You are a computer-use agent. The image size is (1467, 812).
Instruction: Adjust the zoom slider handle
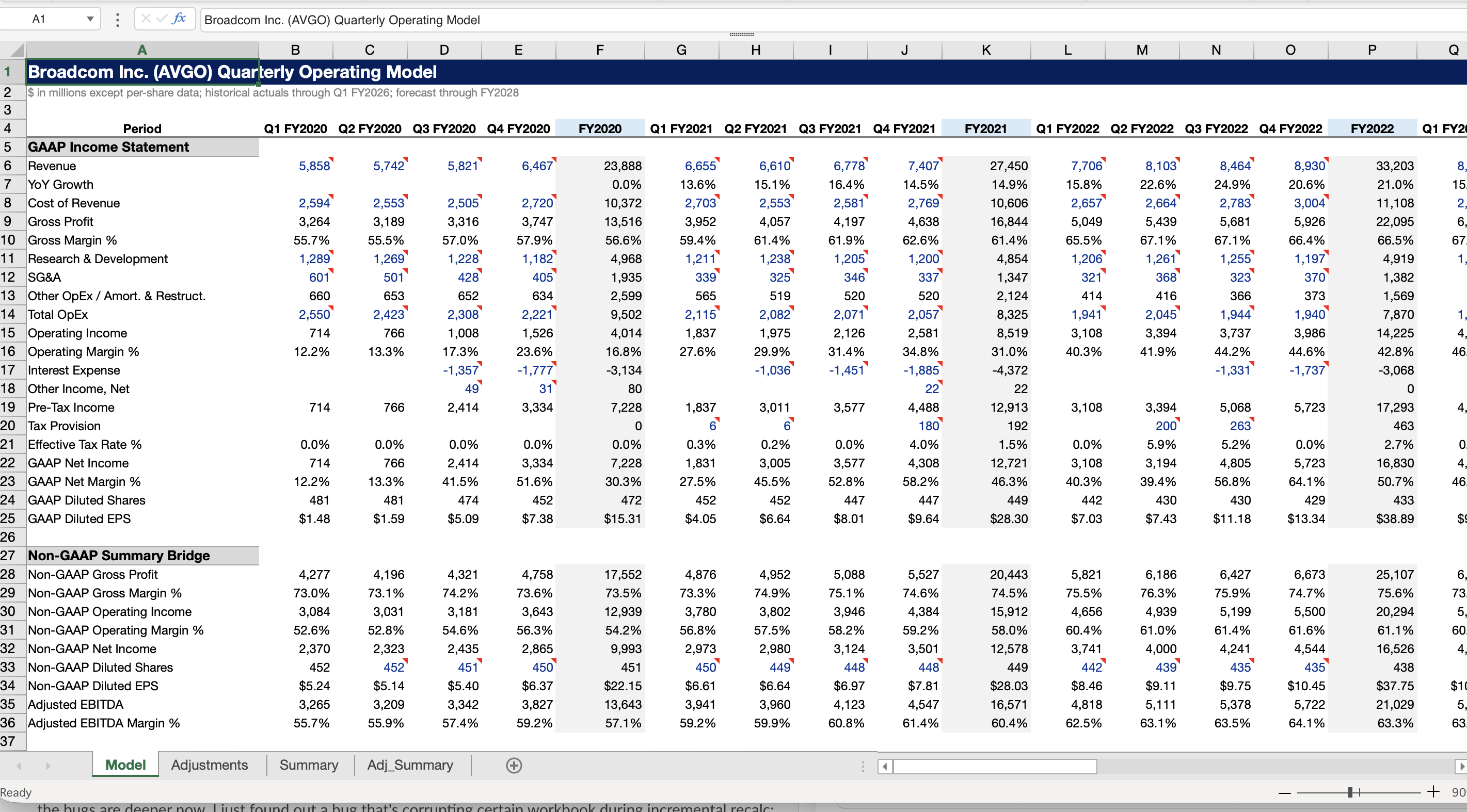[1350, 792]
